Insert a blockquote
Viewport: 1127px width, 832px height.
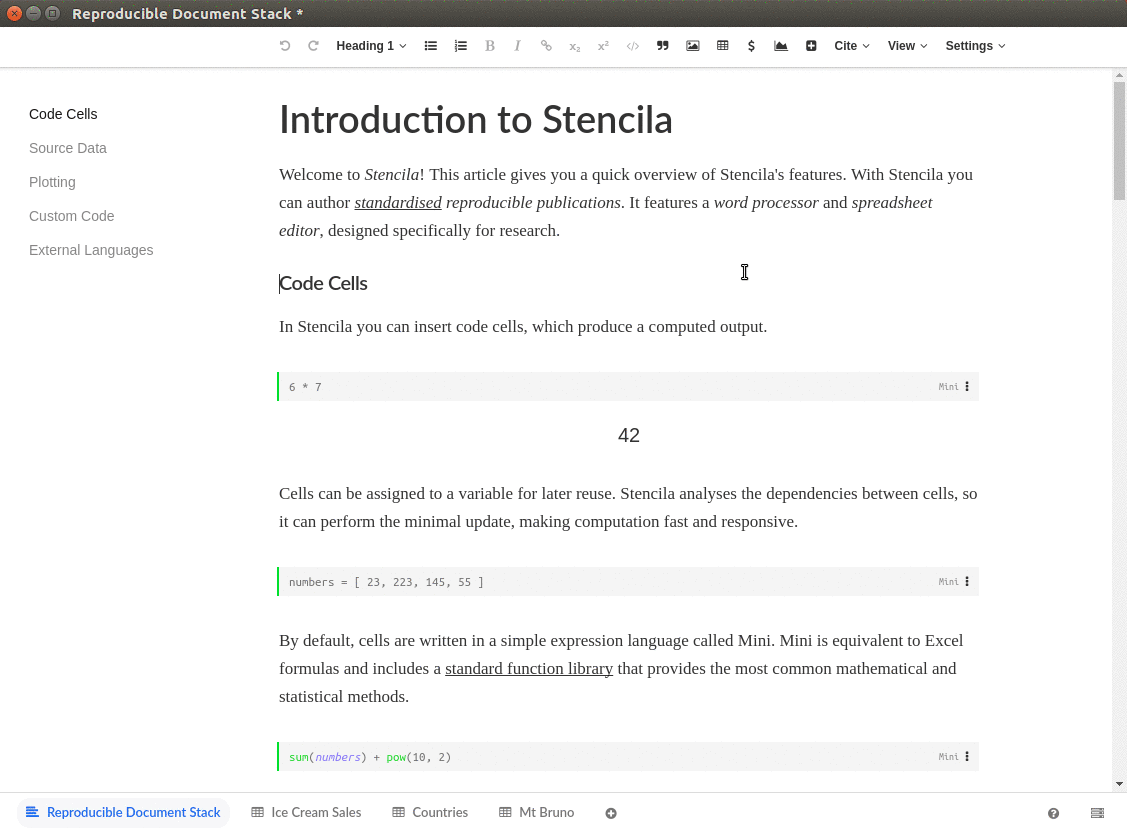pyautogui.click(x=663, y=45)
